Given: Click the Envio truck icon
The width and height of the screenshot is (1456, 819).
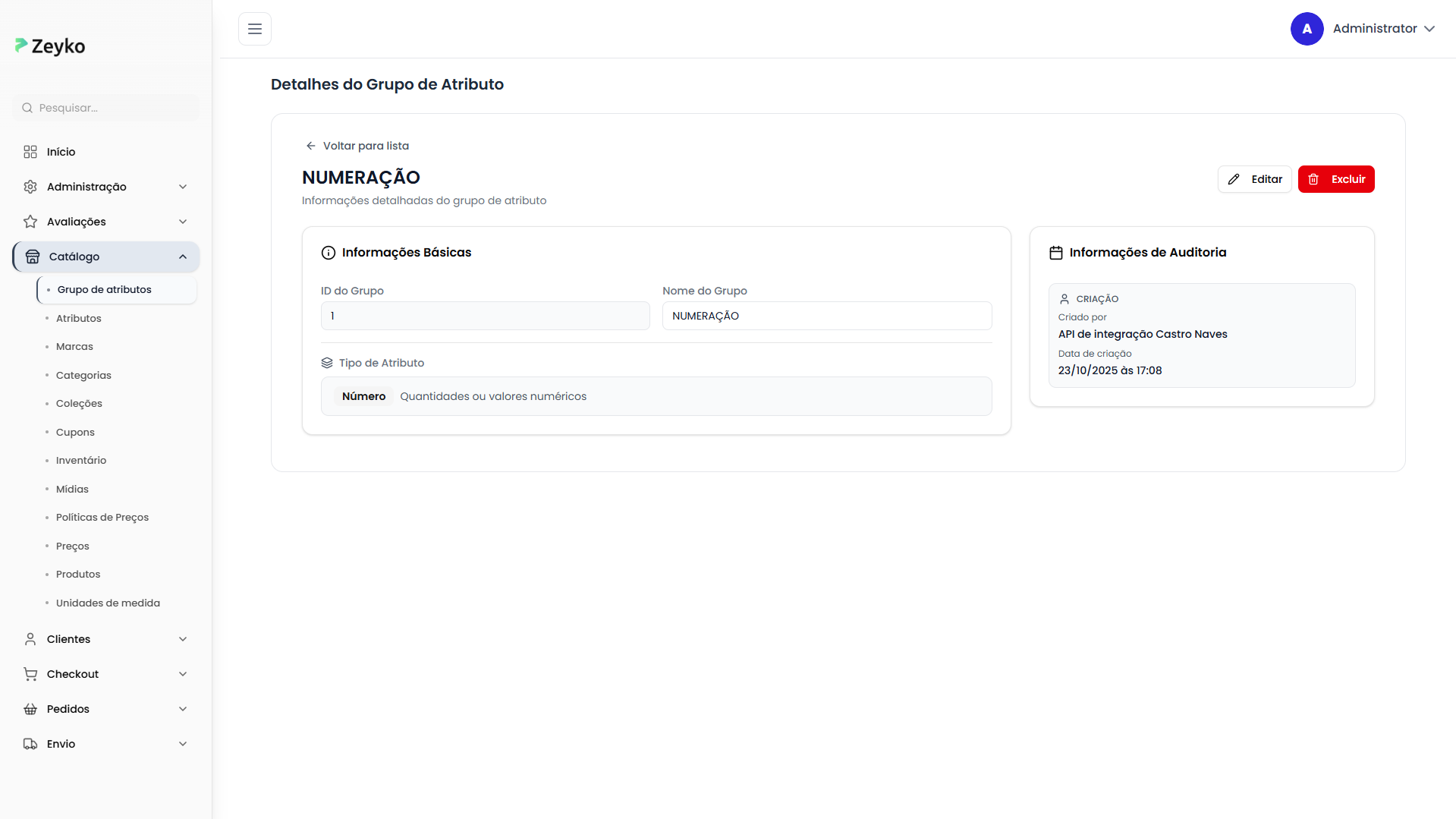Looking at the screenshot, I should pyautogui.click(x=30, y=744).
